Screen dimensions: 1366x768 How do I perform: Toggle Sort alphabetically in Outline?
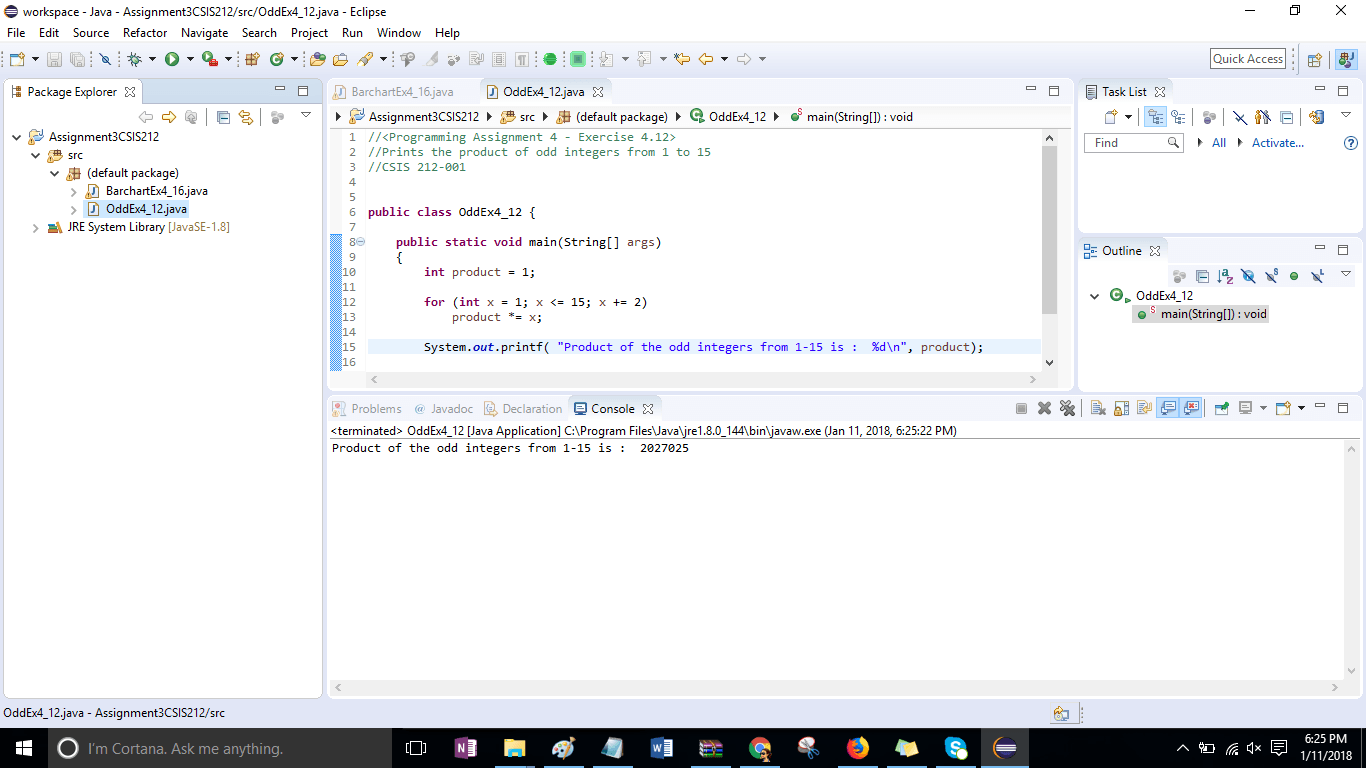[x=1225, y=276]
